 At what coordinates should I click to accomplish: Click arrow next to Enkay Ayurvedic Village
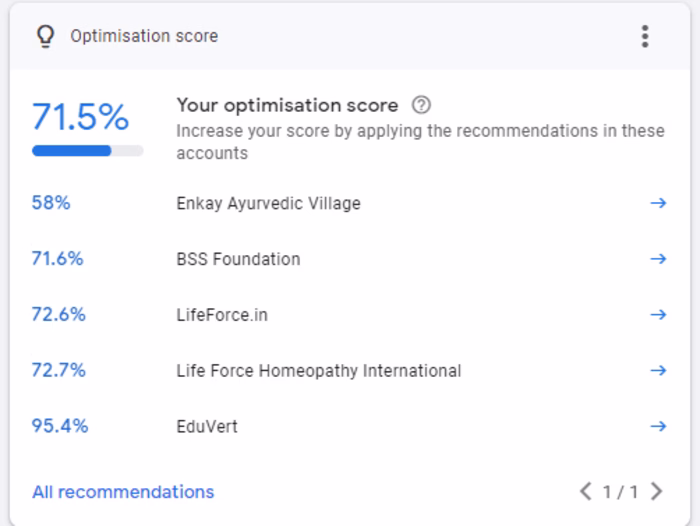(658, 203)
